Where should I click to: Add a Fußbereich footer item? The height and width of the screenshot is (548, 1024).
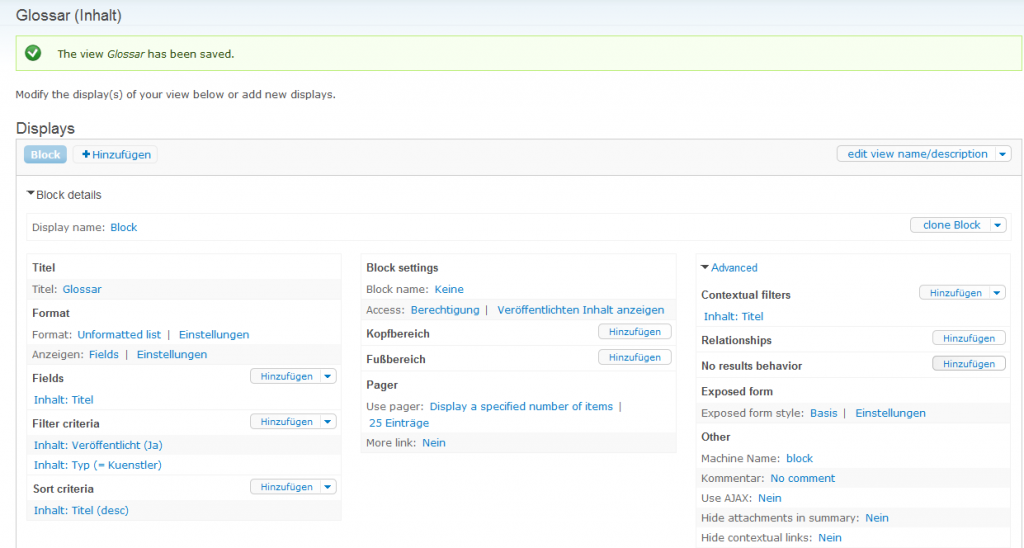point(634,357)
